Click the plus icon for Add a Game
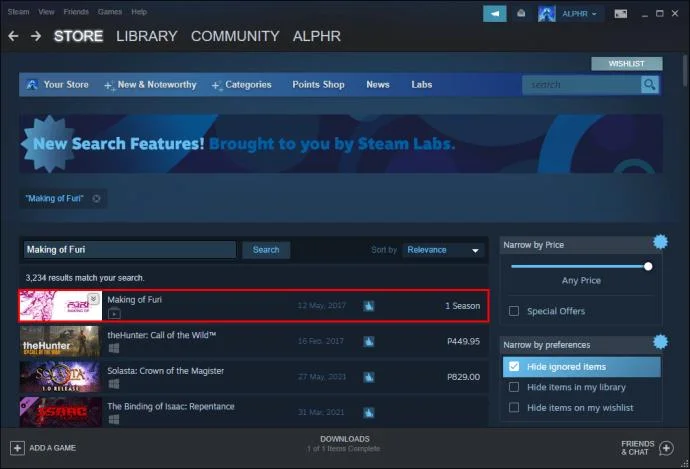 [17, 448]
